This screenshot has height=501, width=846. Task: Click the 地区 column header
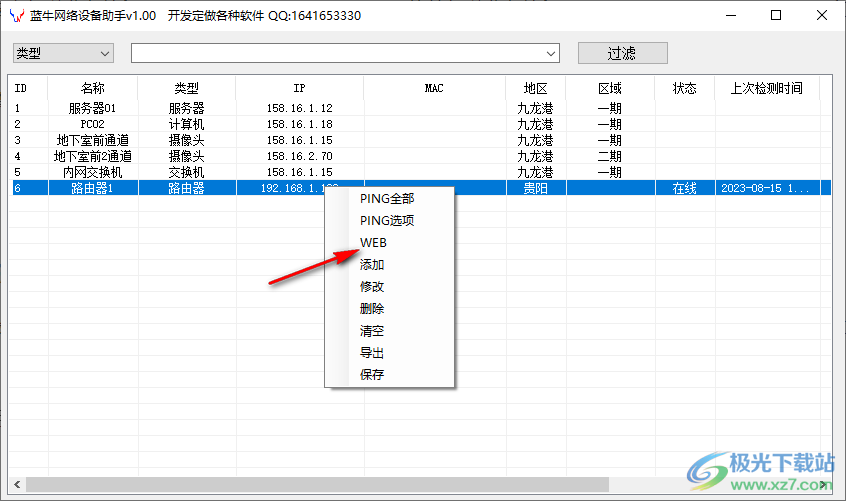535,88
